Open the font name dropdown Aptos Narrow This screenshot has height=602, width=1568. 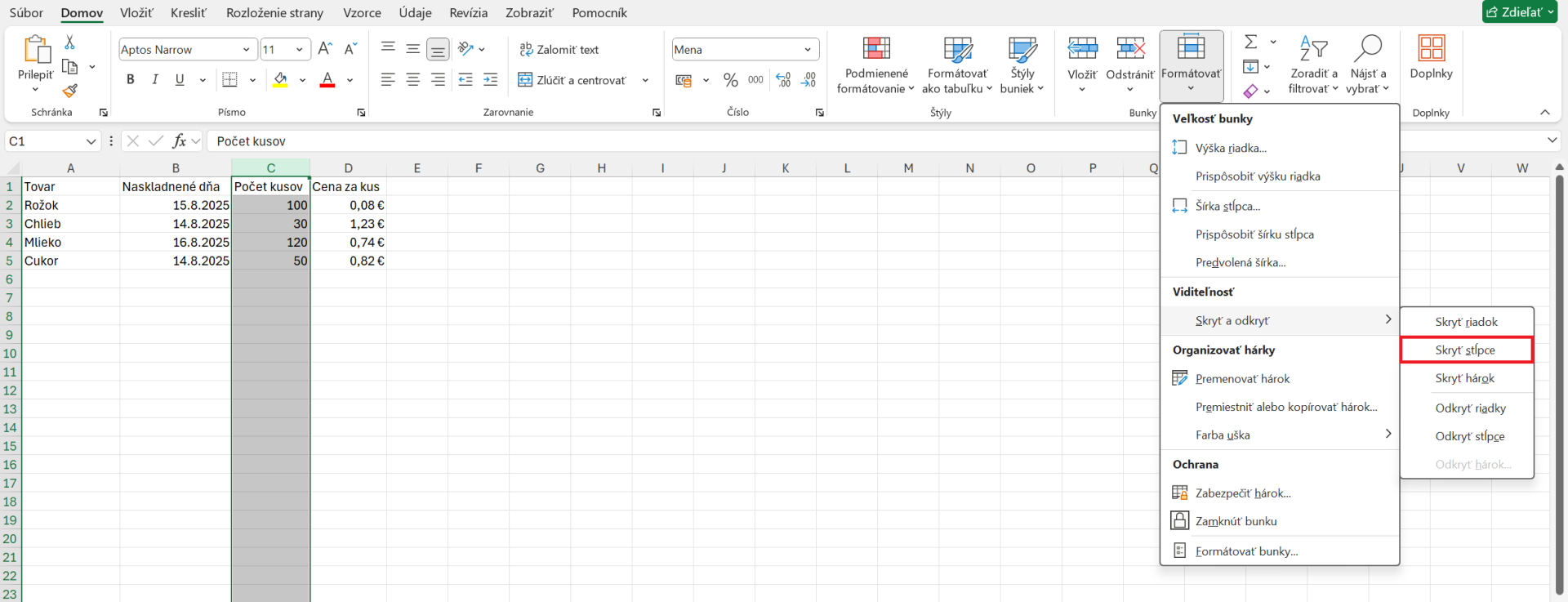(246, 50)
